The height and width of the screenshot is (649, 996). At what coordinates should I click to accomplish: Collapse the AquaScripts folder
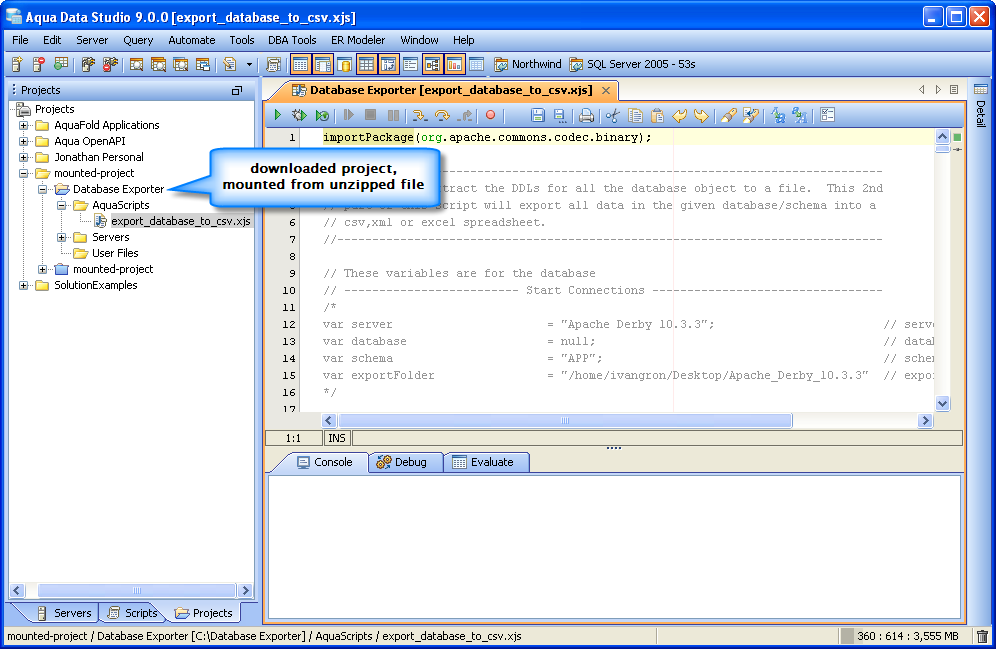[62, 205]
